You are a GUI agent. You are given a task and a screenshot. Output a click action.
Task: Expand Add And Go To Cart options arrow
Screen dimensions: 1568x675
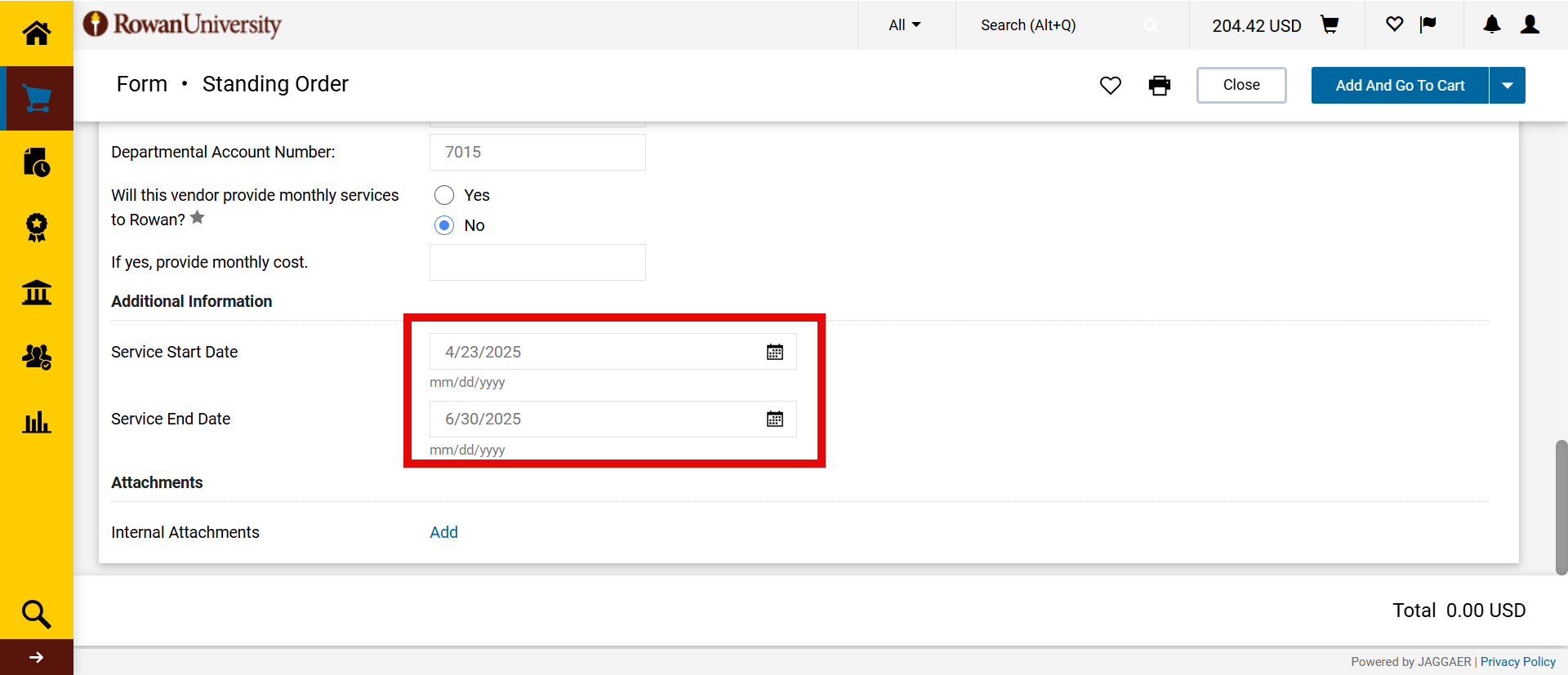coord(1508,86)
